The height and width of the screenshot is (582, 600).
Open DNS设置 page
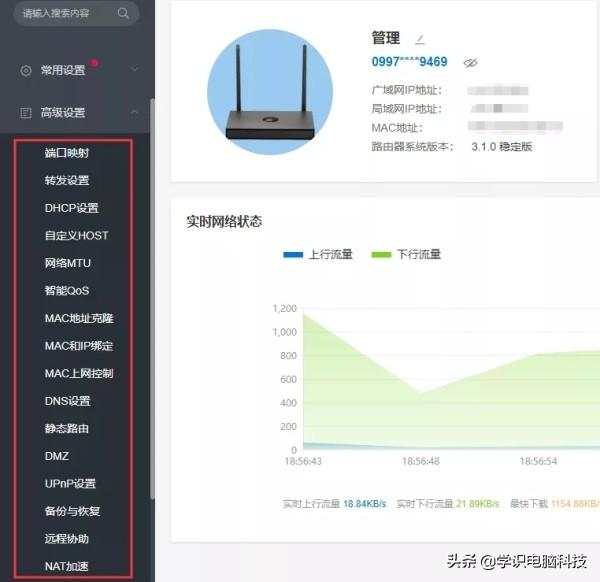(68, 401)
